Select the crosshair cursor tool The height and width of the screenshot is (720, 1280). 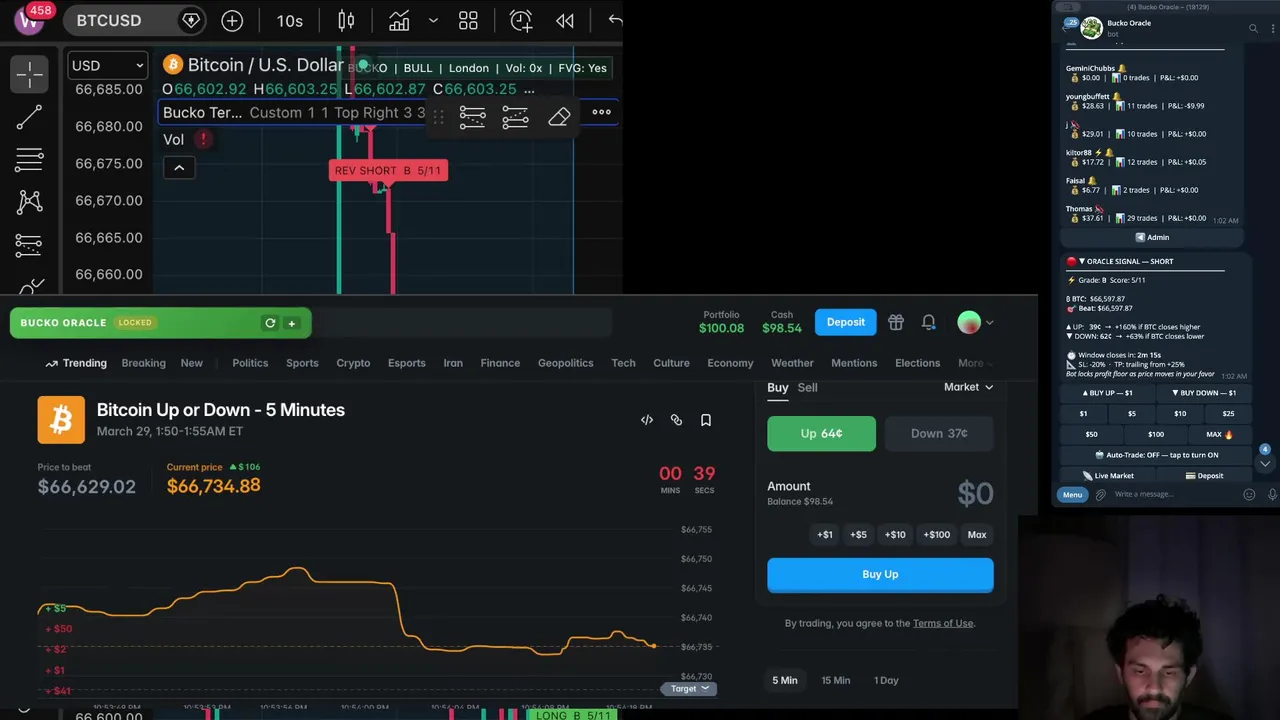(29, 73)
